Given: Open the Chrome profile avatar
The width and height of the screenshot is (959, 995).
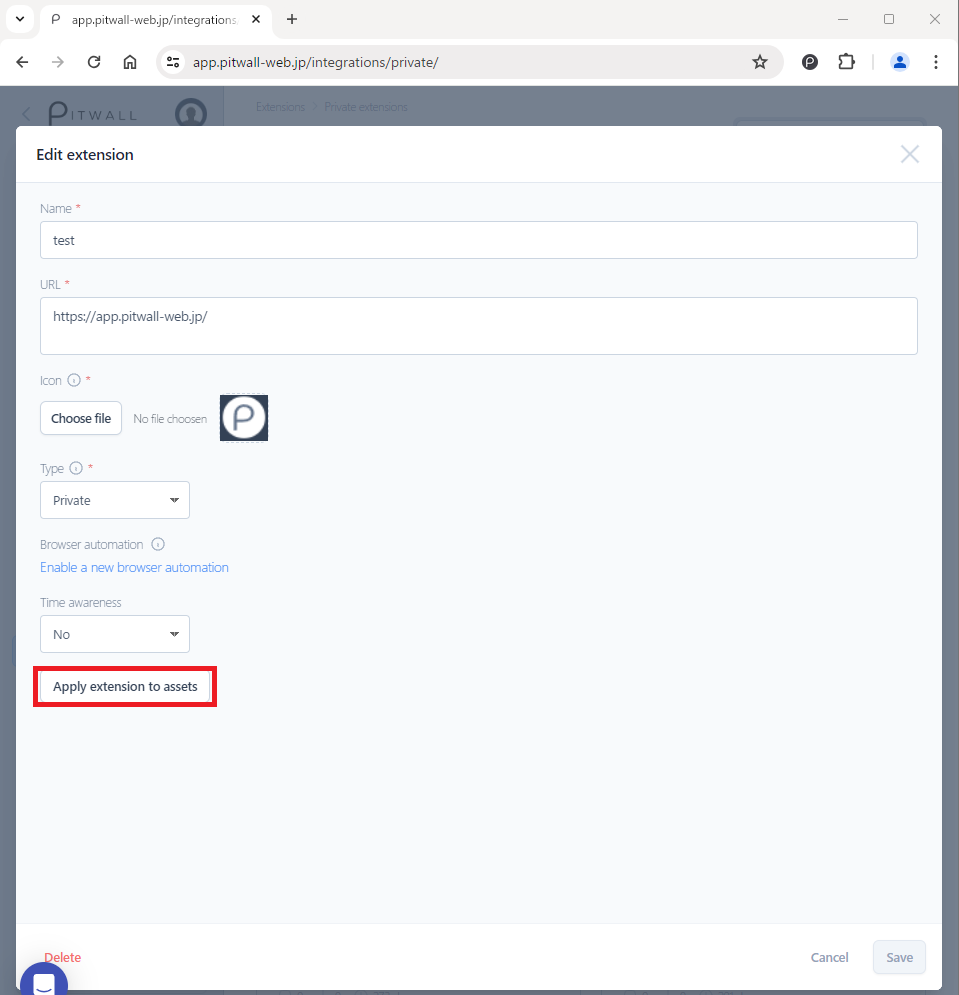Looking at the screenshot, I should [x=899, y=62].
